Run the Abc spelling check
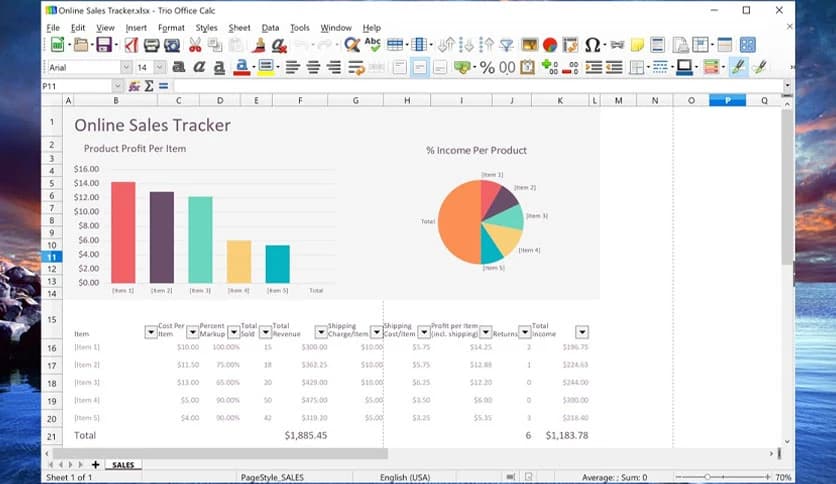The width and height of the screenshot is (836, 484). (373, 45)
